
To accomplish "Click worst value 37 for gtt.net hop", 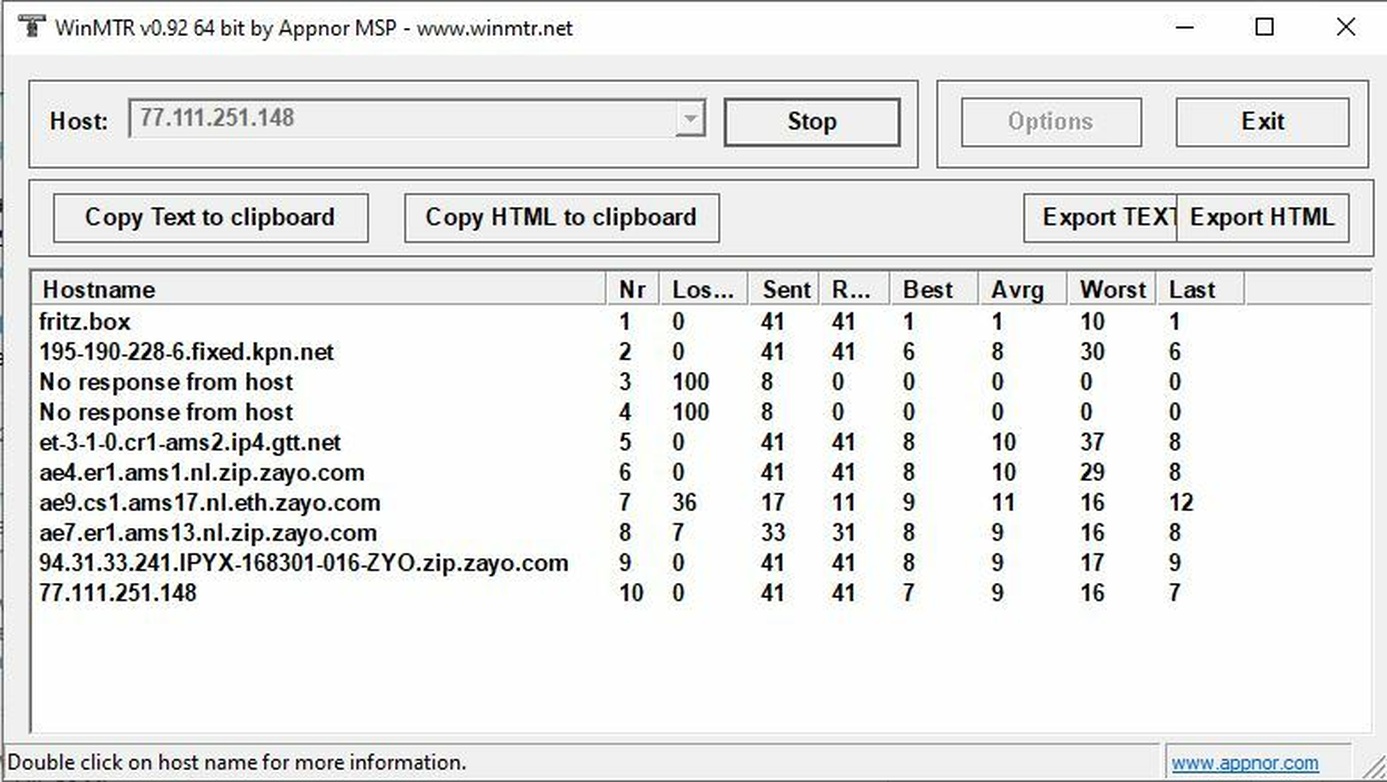I will (x=1092, y=442).
